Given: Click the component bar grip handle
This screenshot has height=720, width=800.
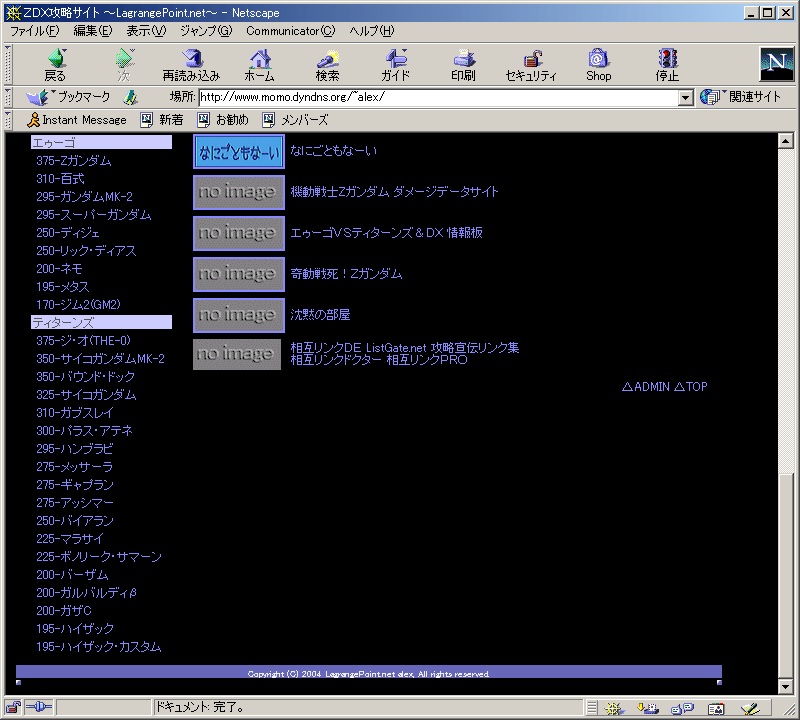Looking at the screenshot, I should (x=591, y=708).
